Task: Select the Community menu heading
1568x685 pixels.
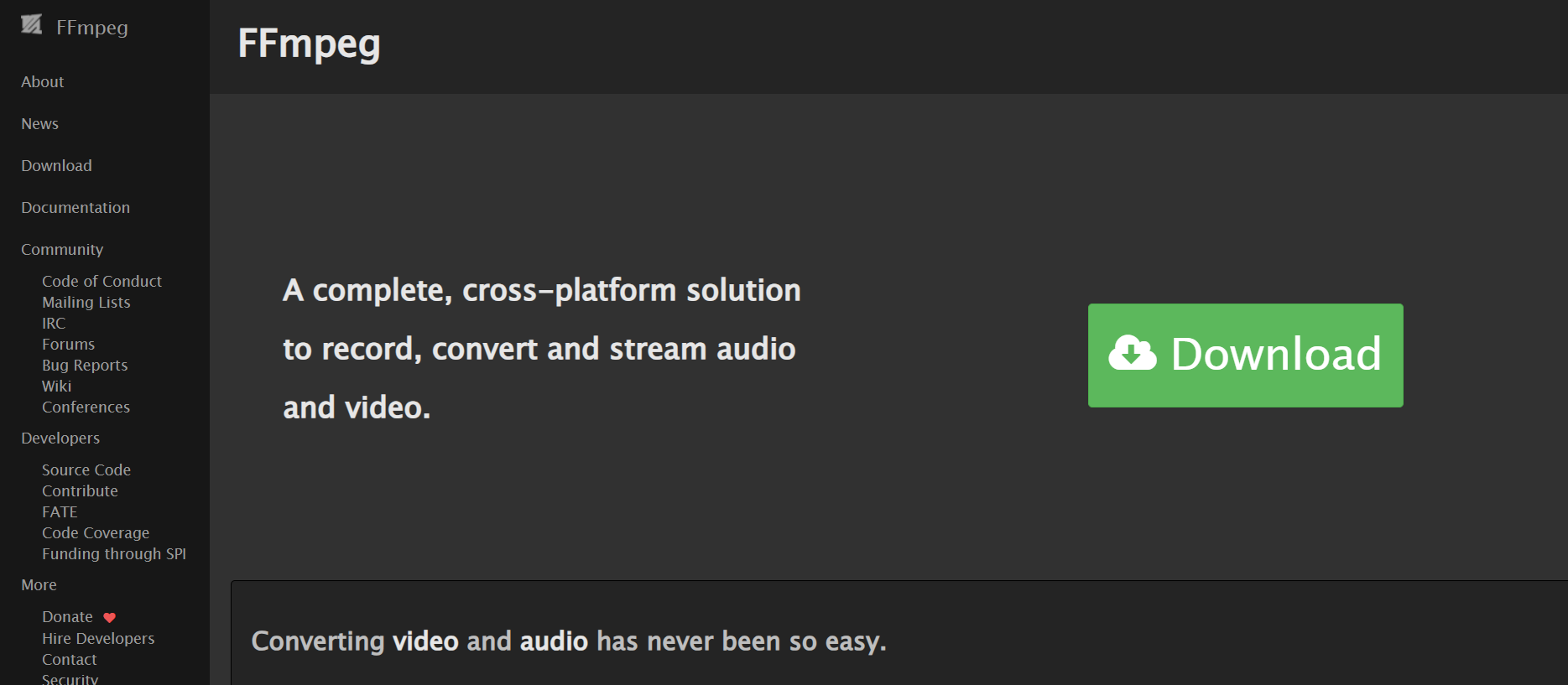Action: tap(62, 250)
